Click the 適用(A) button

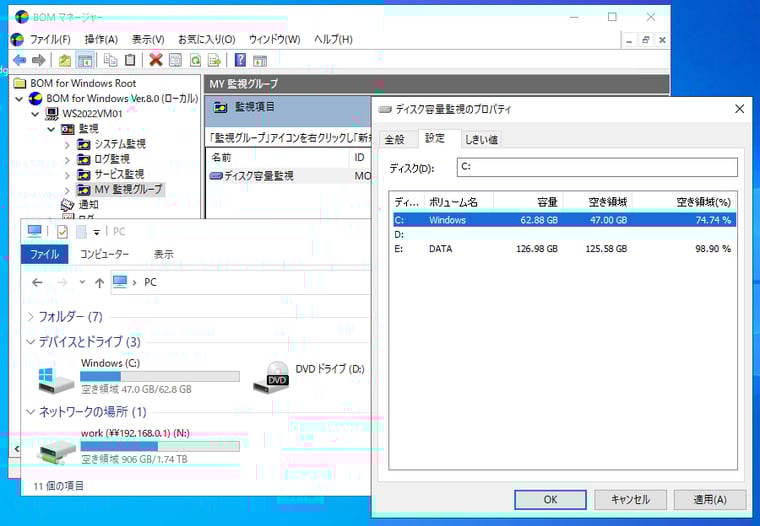(x=710, y=499)
